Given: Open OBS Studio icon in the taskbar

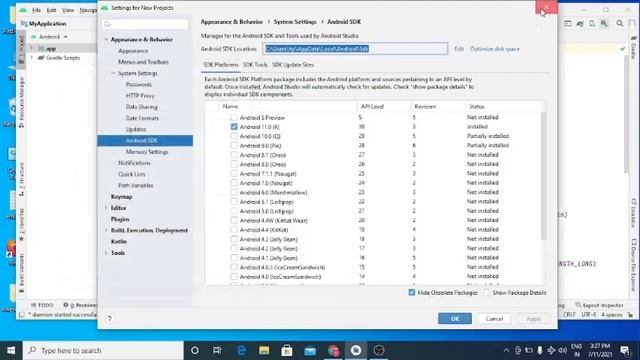Looking at the screenshot, I should pos(379,350).
